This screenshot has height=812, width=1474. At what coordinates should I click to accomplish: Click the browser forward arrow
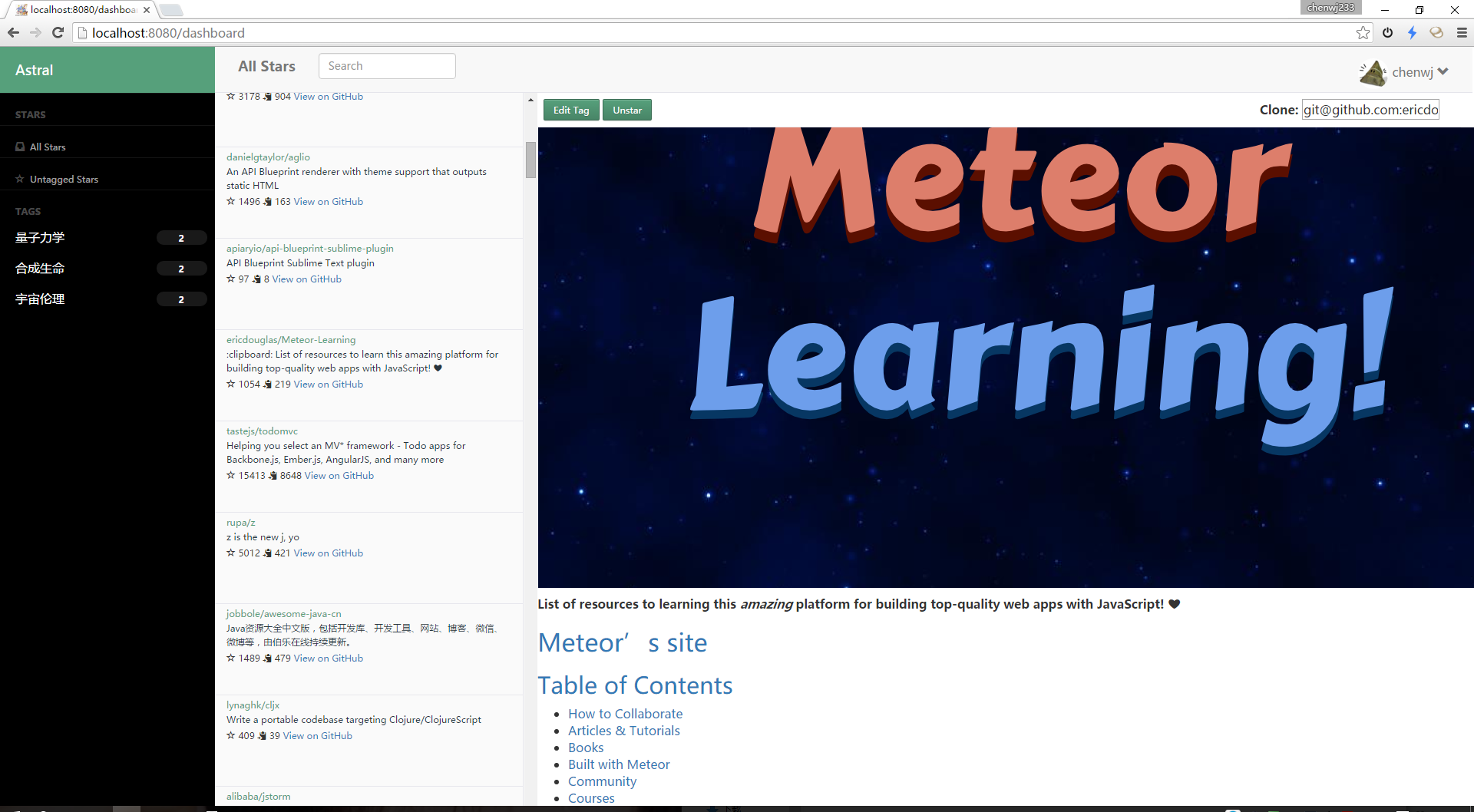pos(35,32)
